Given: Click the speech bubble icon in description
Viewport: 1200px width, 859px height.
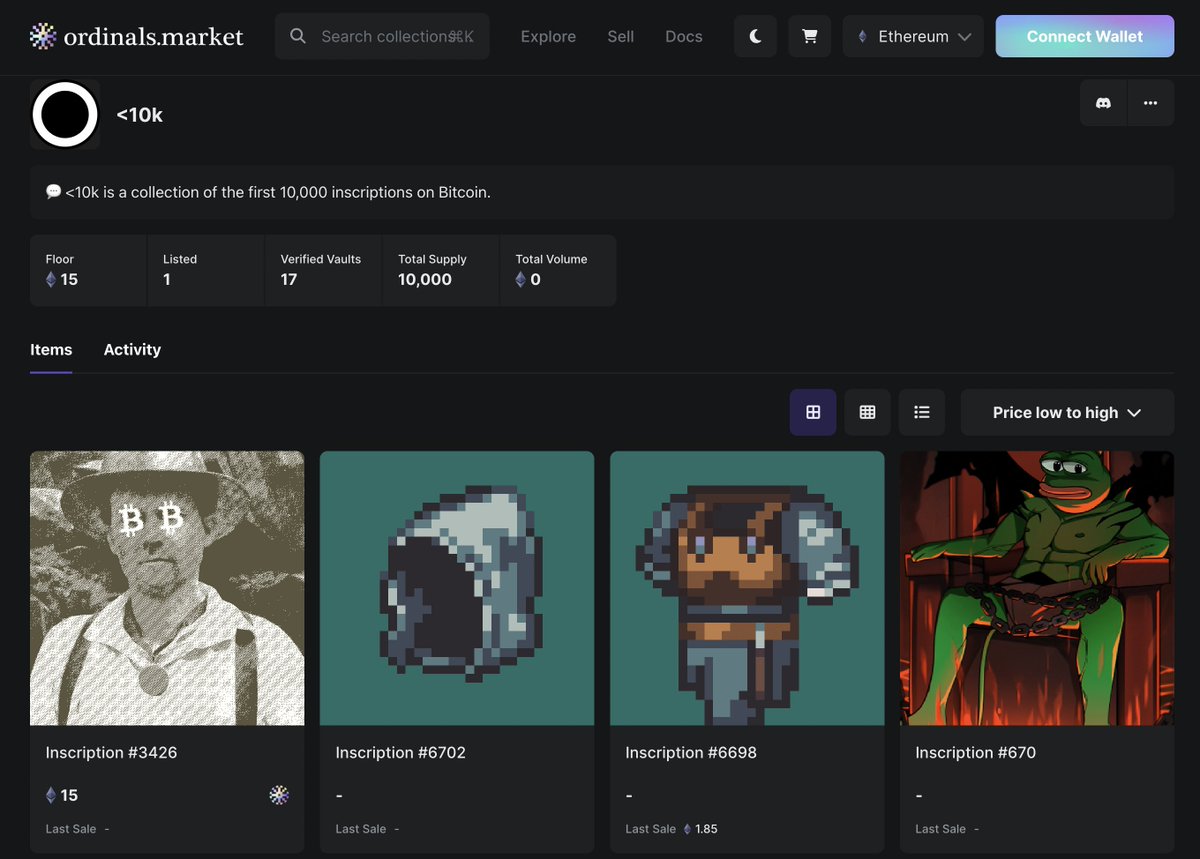Looking at the screenshot, I should click(x=53, y=191).
